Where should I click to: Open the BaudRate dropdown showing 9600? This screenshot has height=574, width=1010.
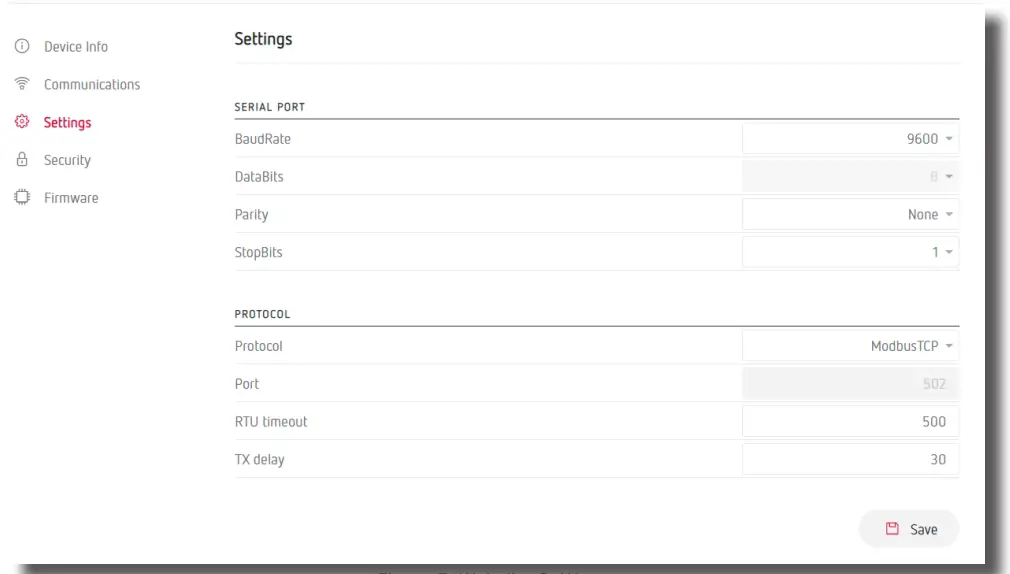point(850,139)
